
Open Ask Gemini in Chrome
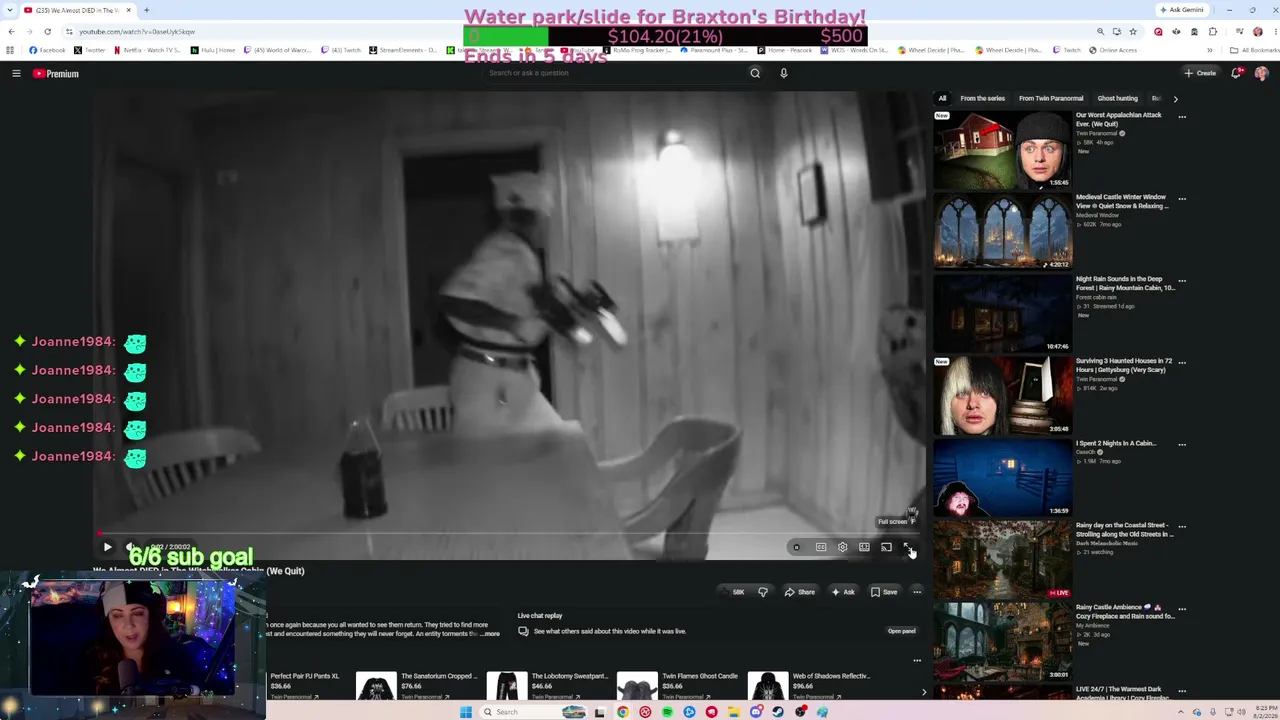tap(1182, 10)
